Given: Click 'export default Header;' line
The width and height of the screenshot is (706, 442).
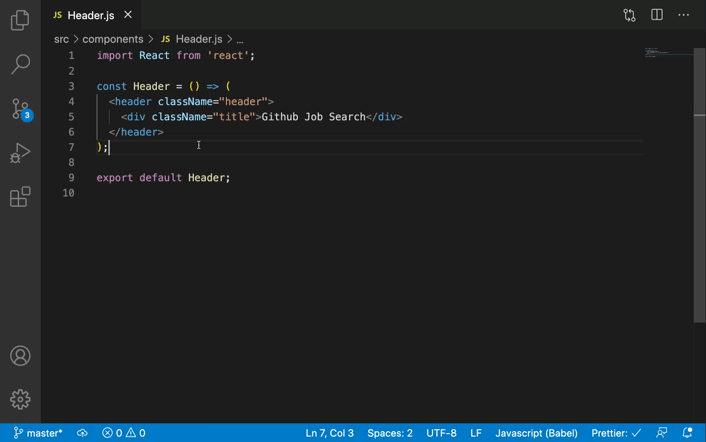Looking at the screenshot, I should [163, 178].
